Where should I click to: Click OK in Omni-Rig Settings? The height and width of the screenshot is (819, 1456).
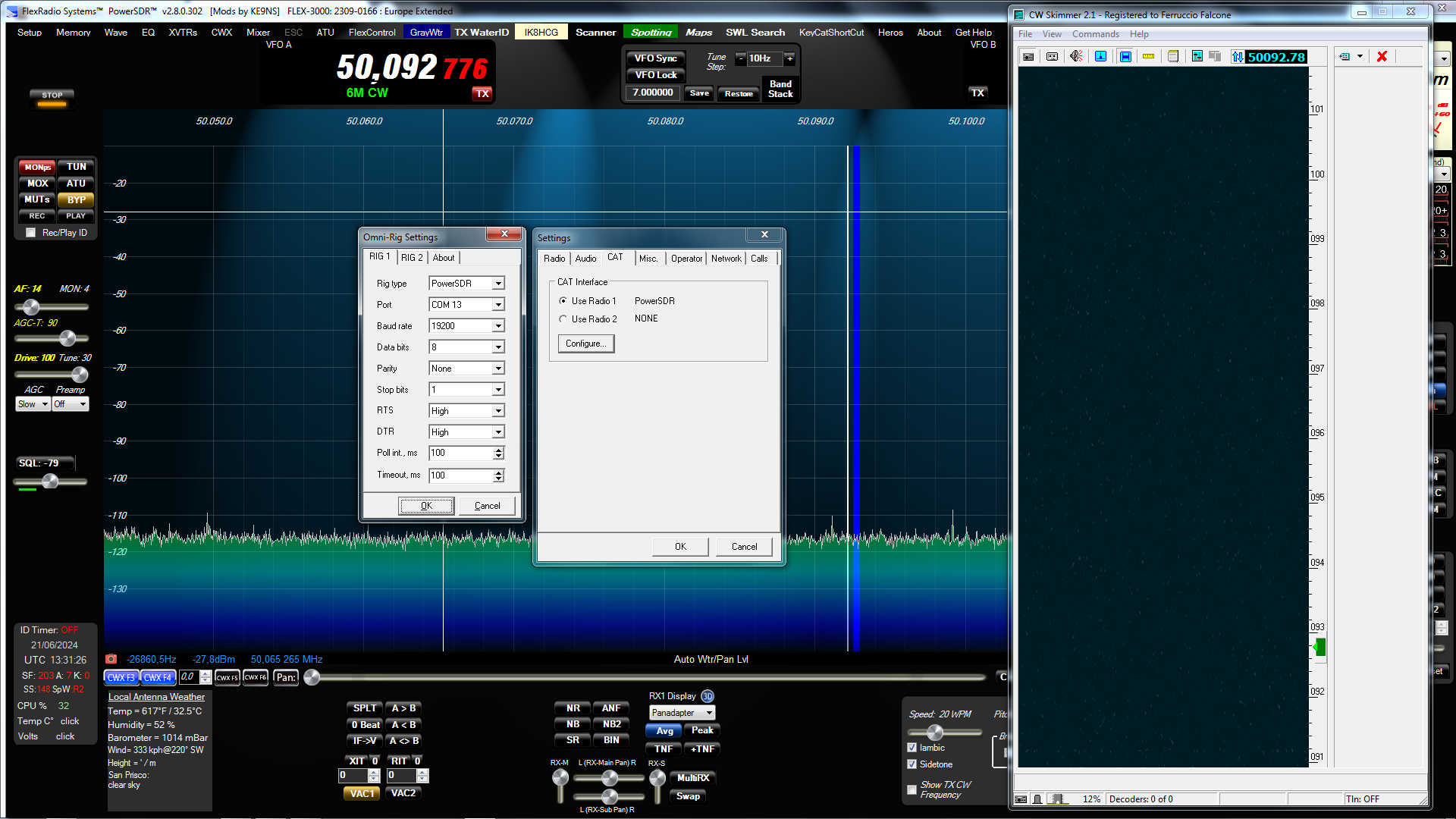(426, 506)
